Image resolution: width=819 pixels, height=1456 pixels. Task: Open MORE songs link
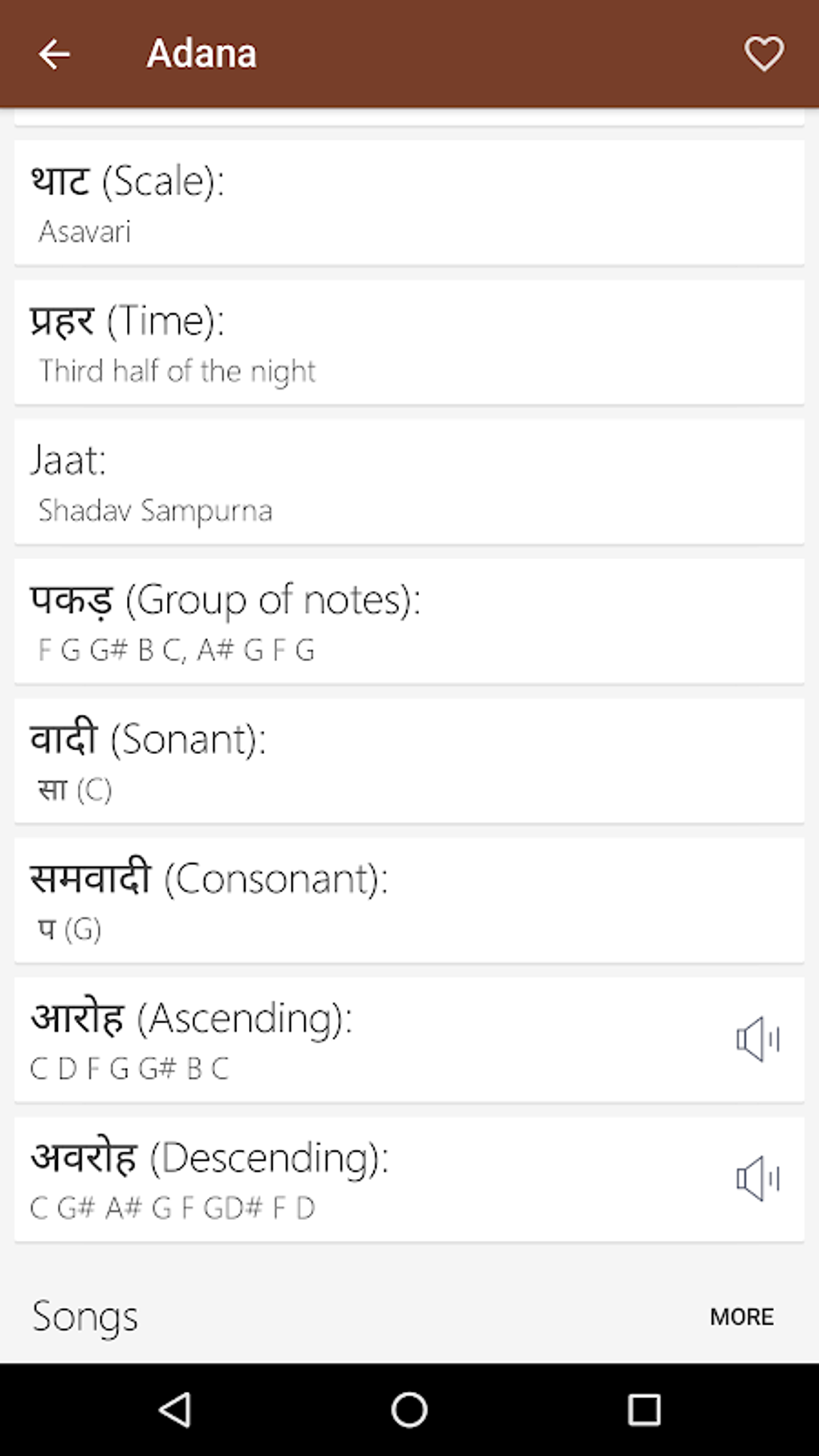tap(741, 1317)
